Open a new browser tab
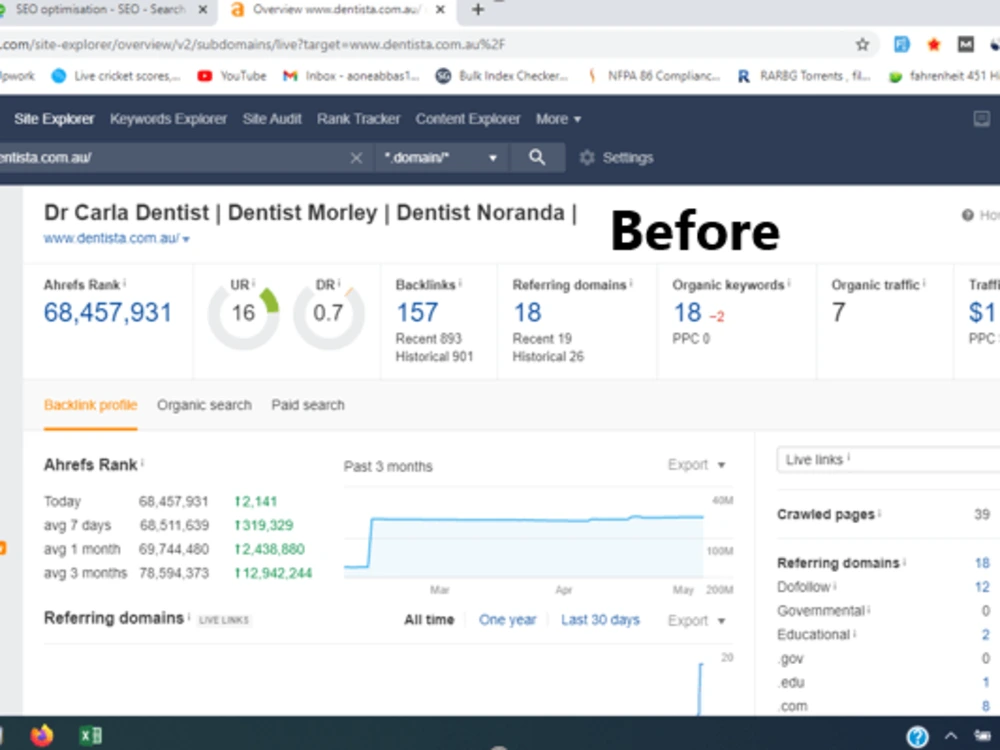Screen dimensions: 1000x750 point(478,10)
